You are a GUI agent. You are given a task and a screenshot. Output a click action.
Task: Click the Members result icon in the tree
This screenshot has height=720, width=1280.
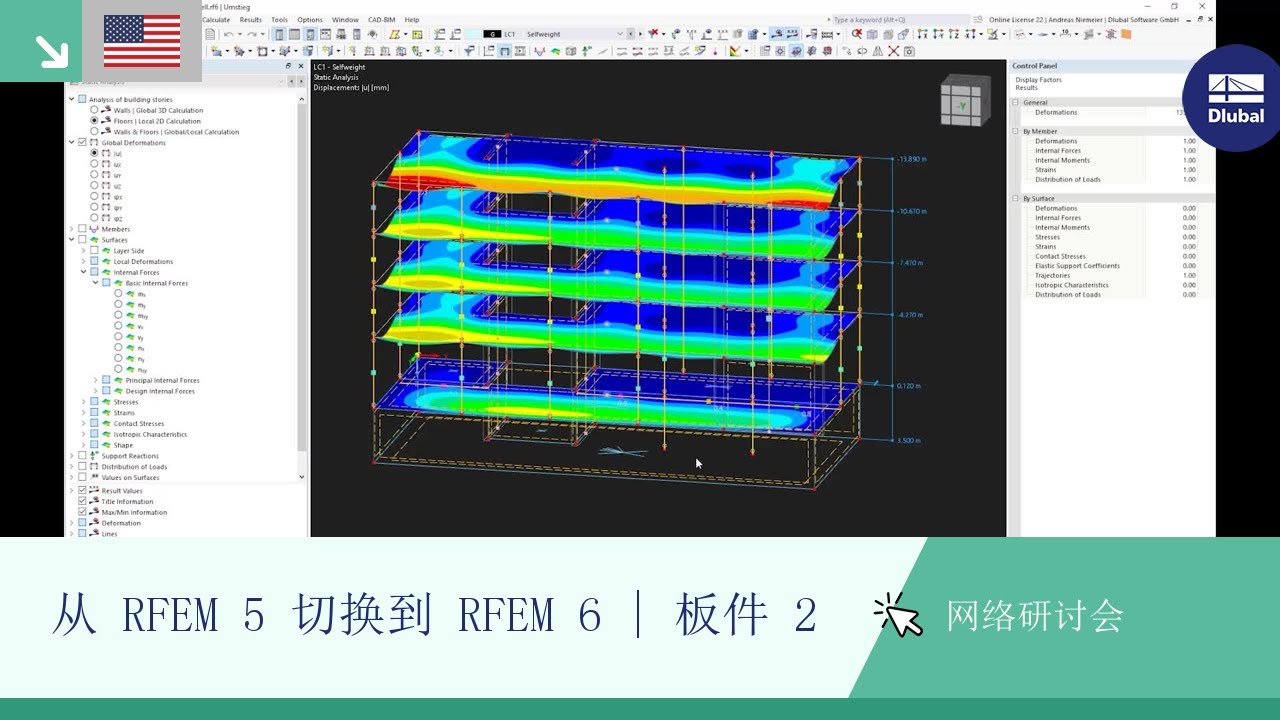coord(94,229)
